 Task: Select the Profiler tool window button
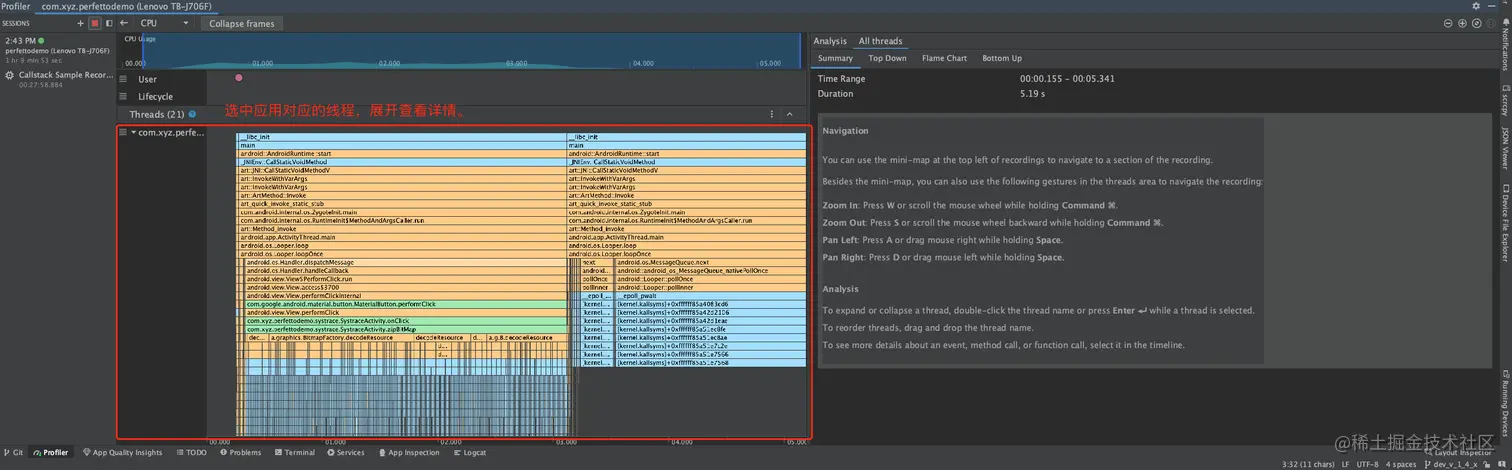point(50,453)
